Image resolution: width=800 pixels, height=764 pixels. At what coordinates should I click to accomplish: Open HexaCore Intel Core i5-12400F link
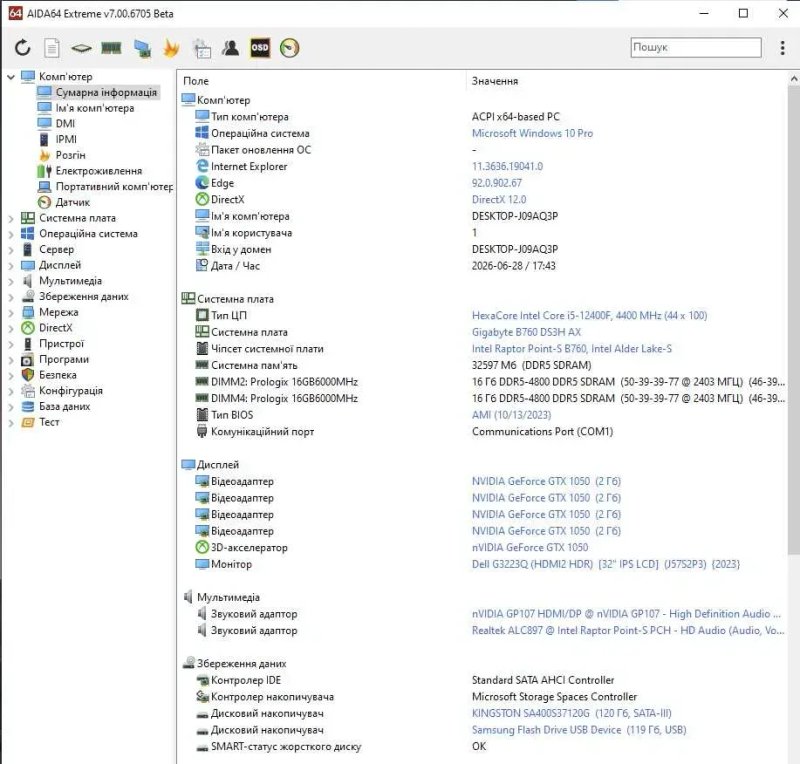coord(589,315)
